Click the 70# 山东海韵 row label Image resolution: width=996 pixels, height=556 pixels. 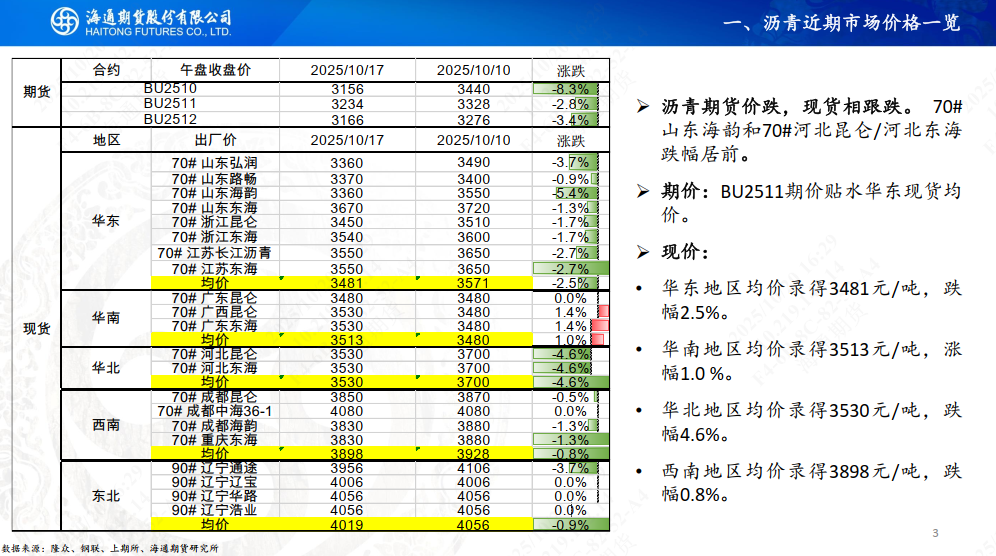[x=214, y=193]
